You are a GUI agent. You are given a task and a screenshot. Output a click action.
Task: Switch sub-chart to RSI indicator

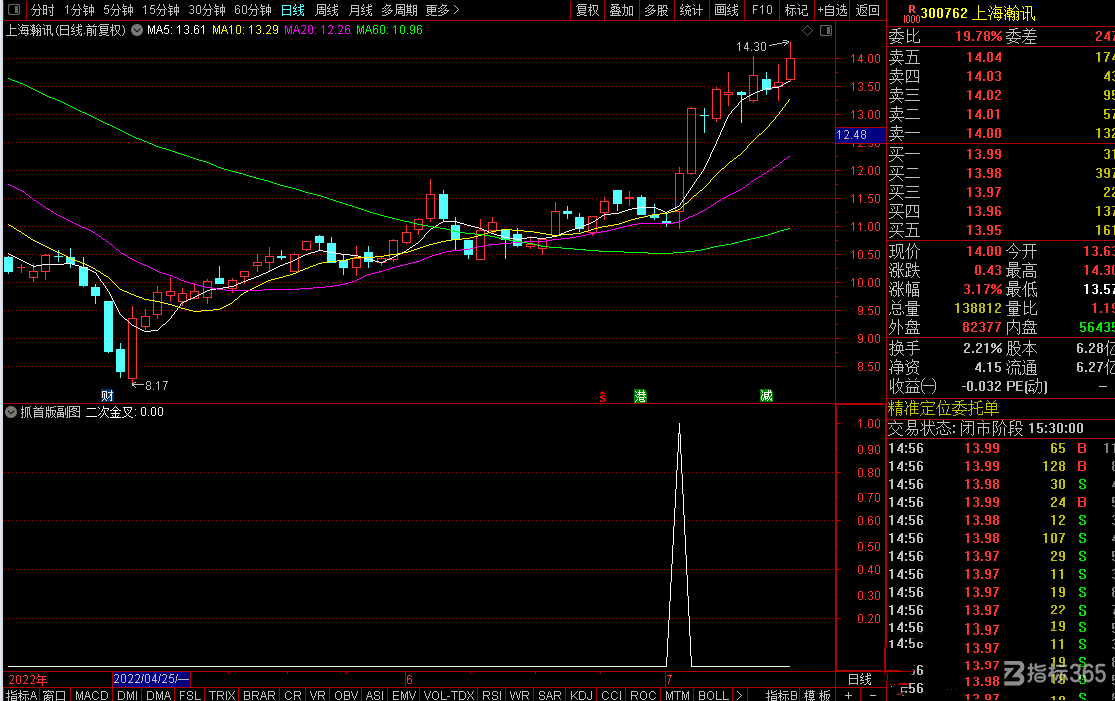491,695
